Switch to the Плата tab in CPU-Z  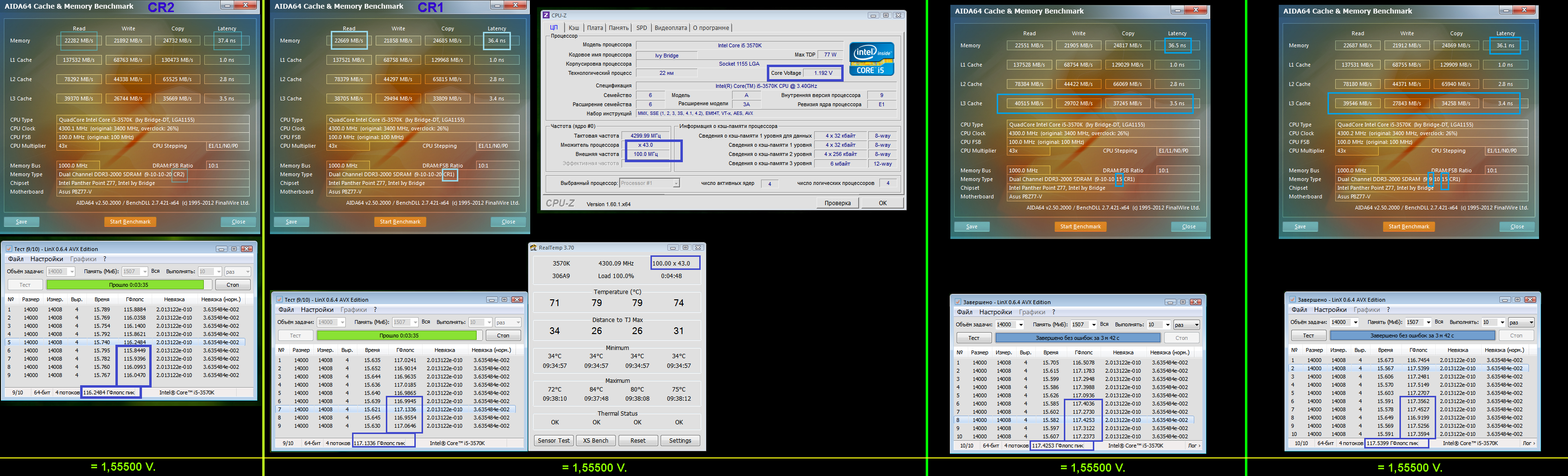click(594, 28)
